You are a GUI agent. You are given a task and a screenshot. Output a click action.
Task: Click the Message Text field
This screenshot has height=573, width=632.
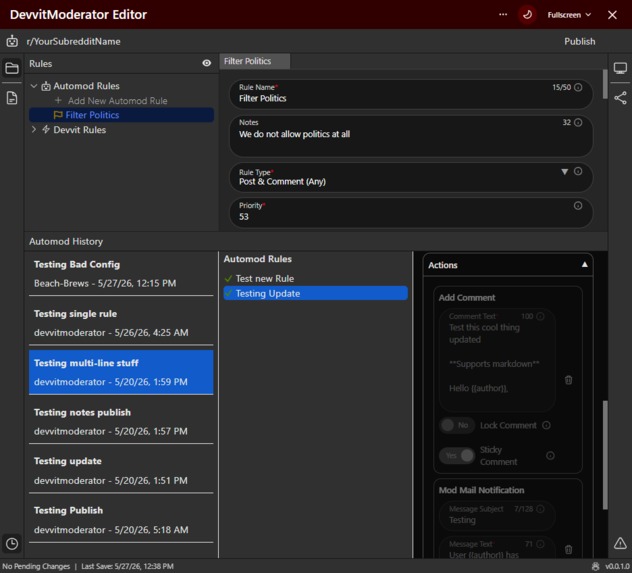click(x=497, y=548)
